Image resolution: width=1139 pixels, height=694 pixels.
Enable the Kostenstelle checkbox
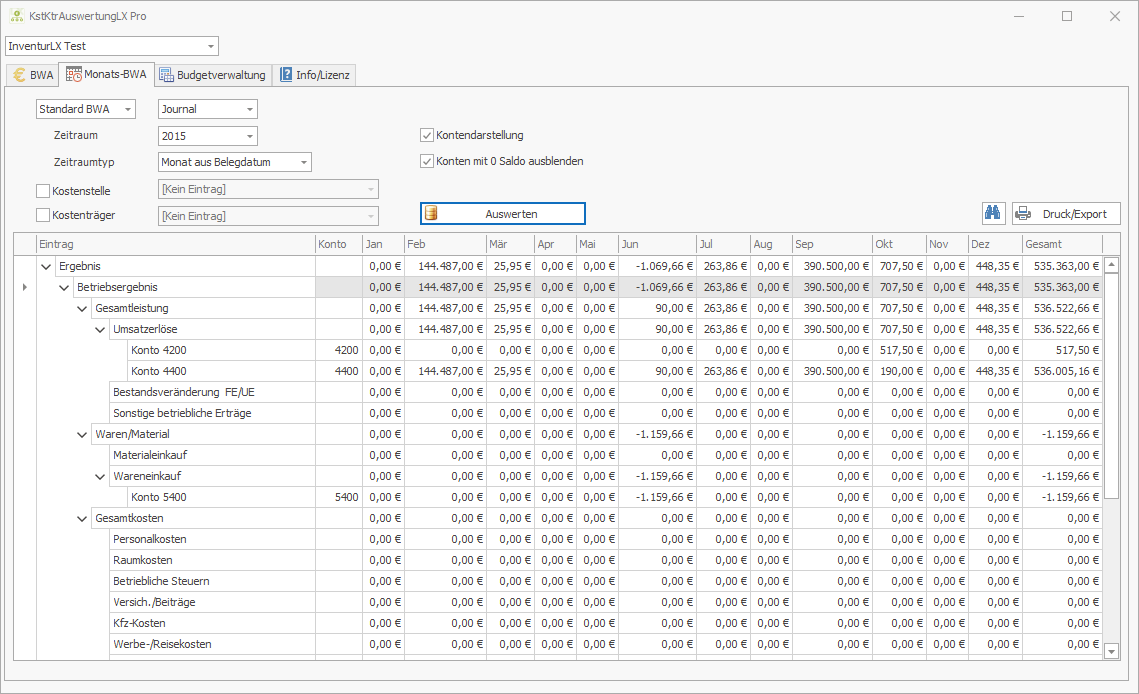pyautogui.click(x=43, y=190)
